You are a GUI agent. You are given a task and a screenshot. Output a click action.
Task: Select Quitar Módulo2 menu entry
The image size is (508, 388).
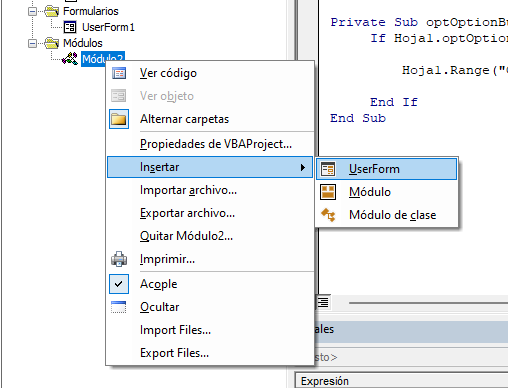pos(210,236)
